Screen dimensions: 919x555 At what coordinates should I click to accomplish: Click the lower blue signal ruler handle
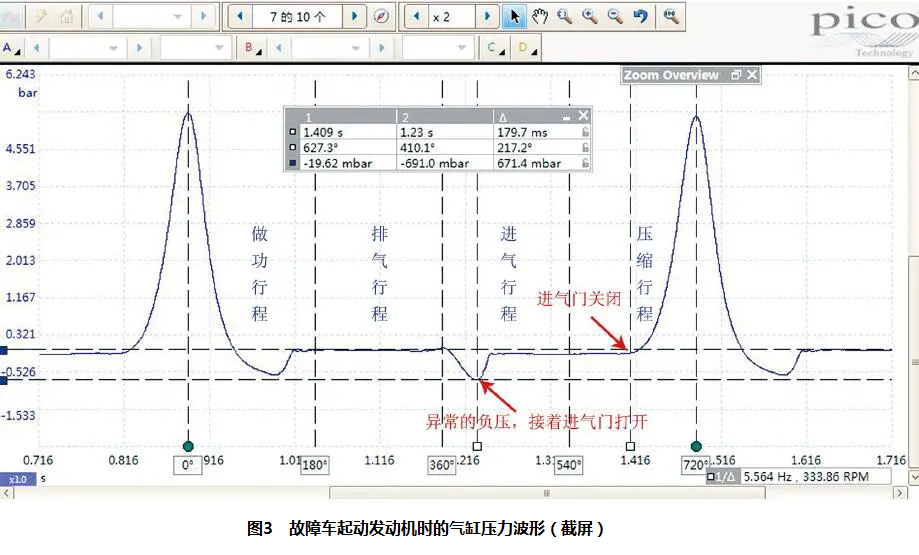click(x=4, y=380)
